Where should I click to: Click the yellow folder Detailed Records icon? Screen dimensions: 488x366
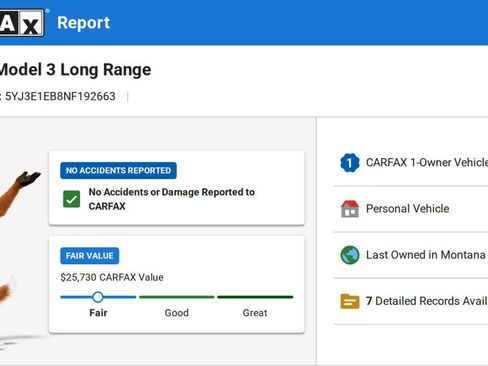coord(350,301)
